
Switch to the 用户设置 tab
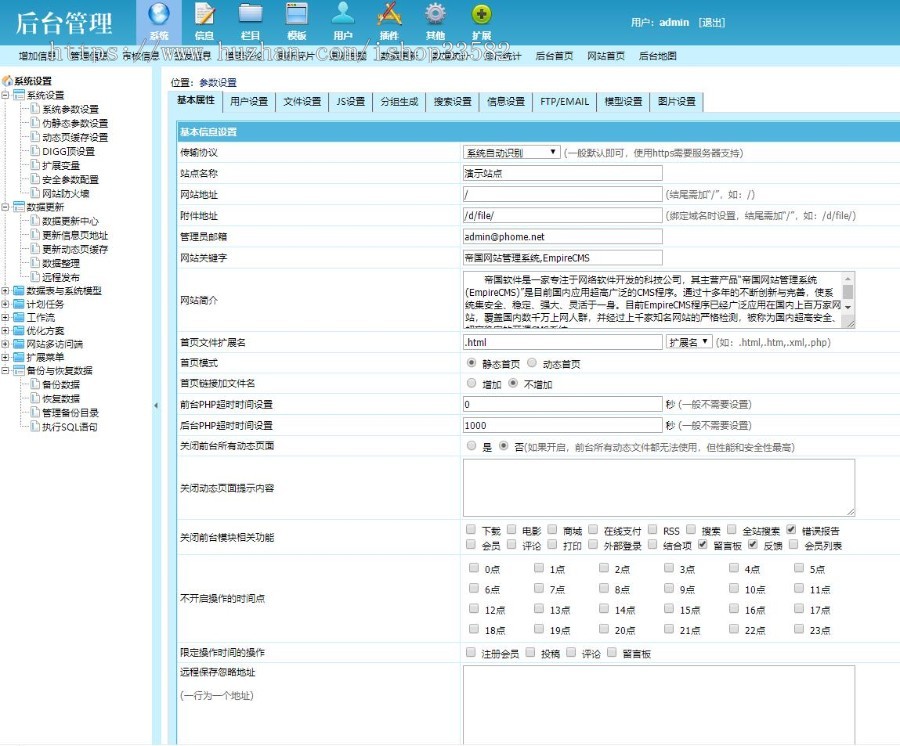(249, 102)
